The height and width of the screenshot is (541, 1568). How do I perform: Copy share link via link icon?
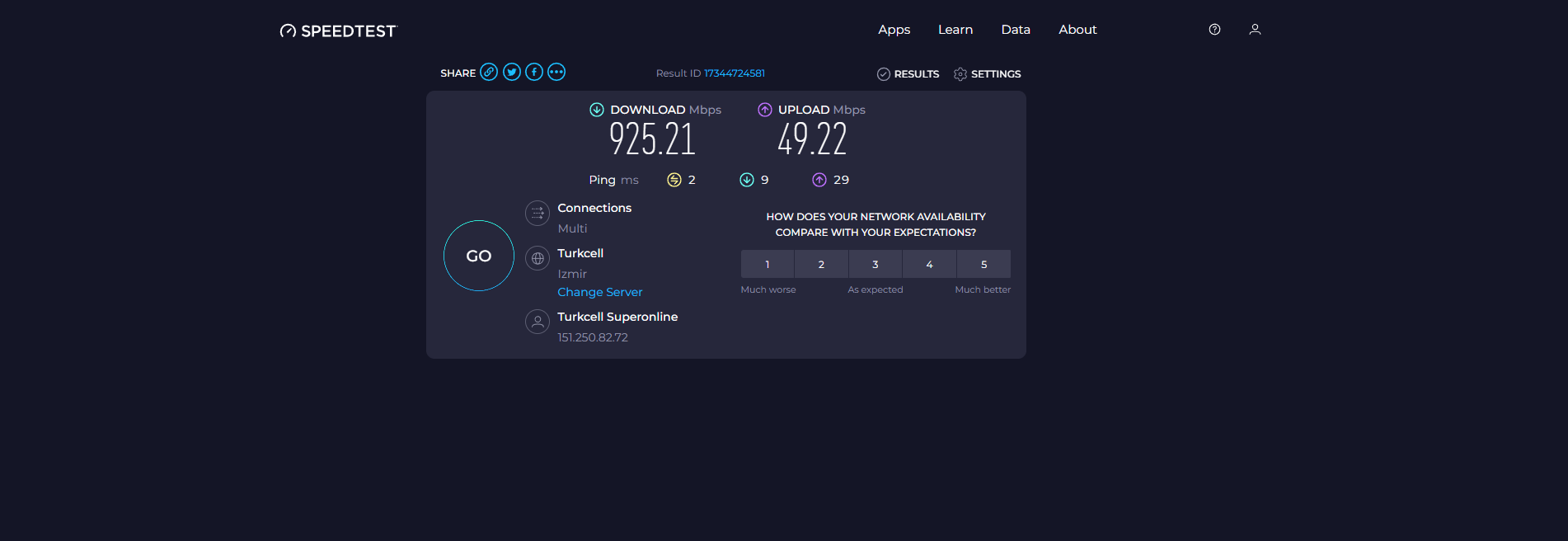489,72
